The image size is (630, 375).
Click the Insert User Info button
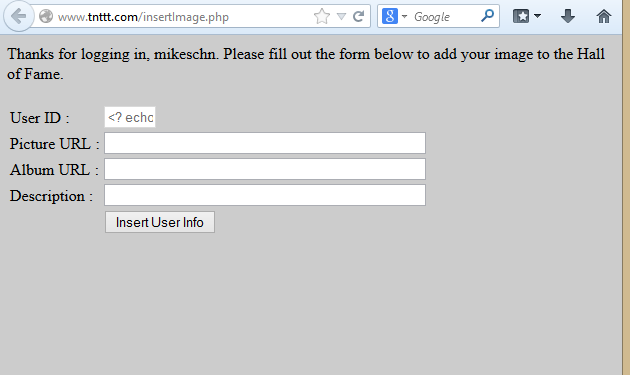tap(160, 222)
